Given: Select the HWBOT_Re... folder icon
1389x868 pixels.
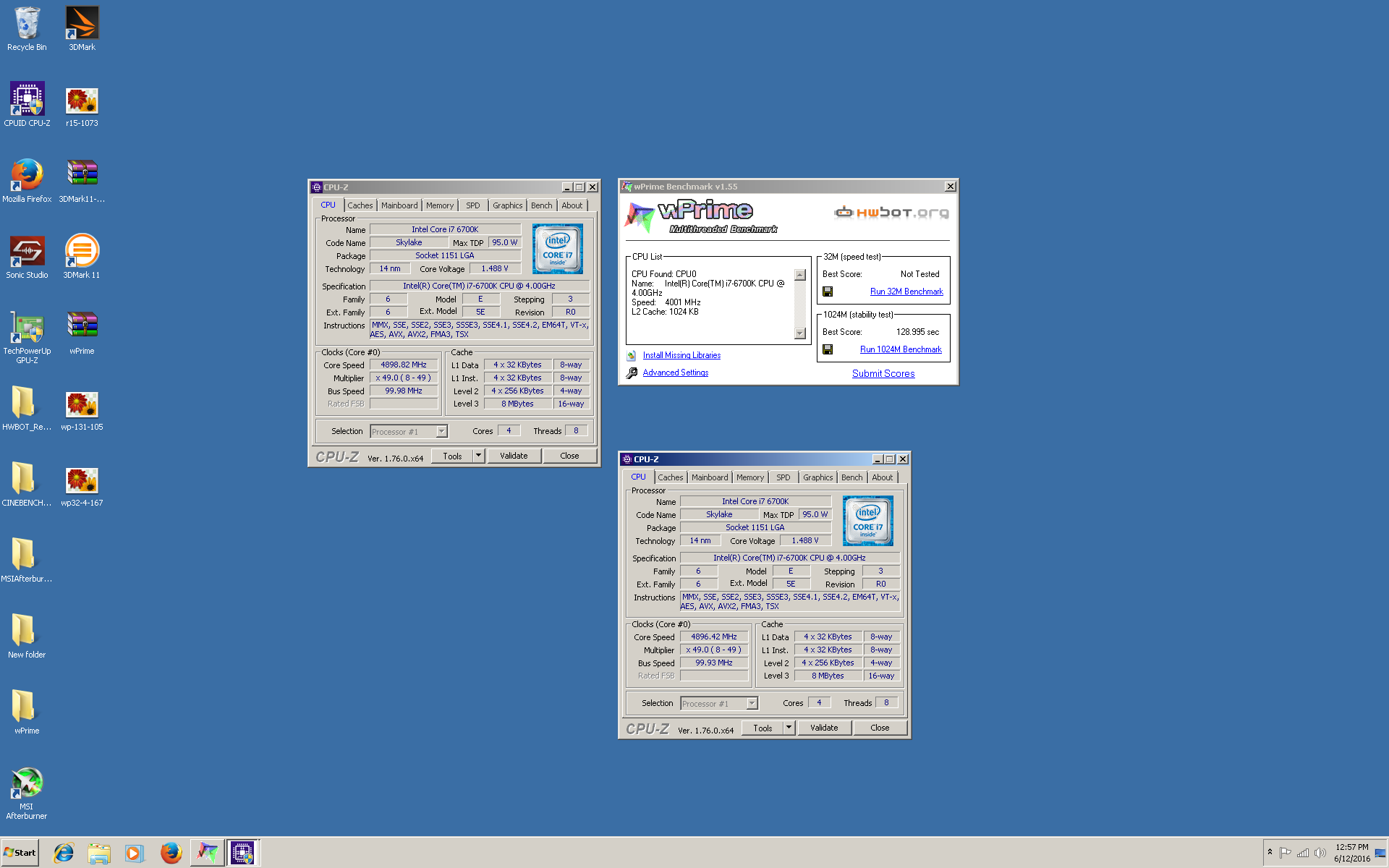Looking at the screenshot, I should [27, 409].
